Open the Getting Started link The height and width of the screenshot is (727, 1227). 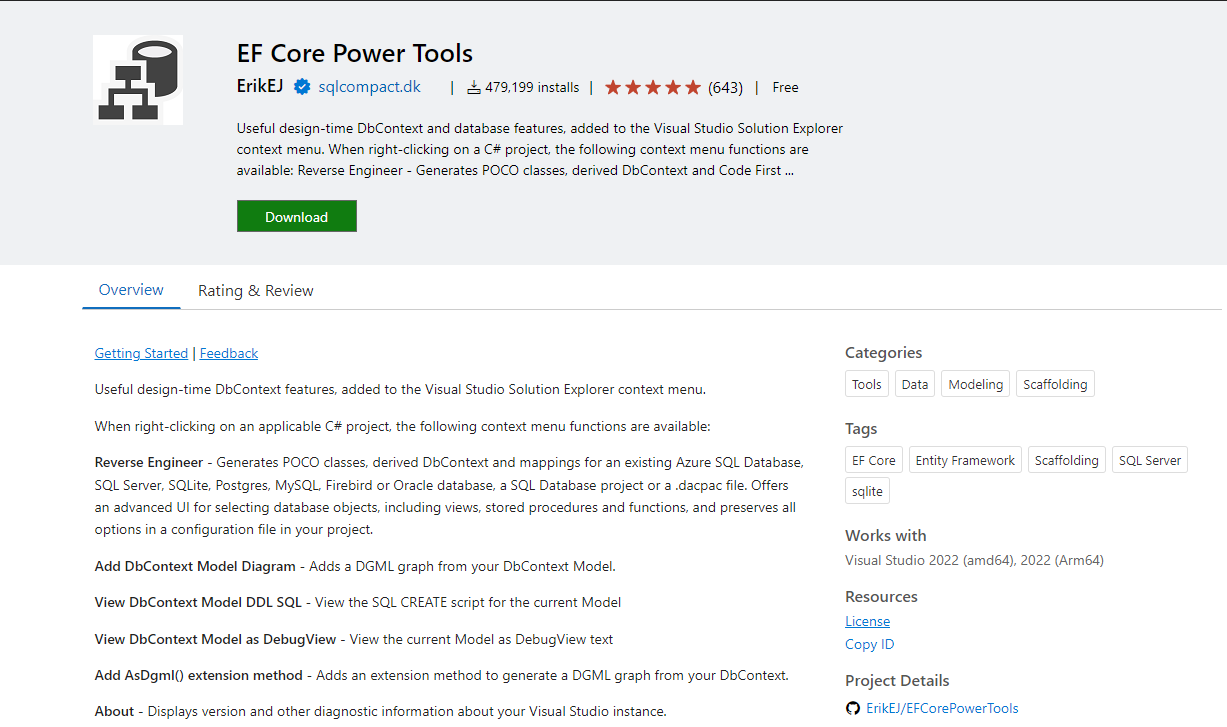pyautogui.click(x=141, y=353)
